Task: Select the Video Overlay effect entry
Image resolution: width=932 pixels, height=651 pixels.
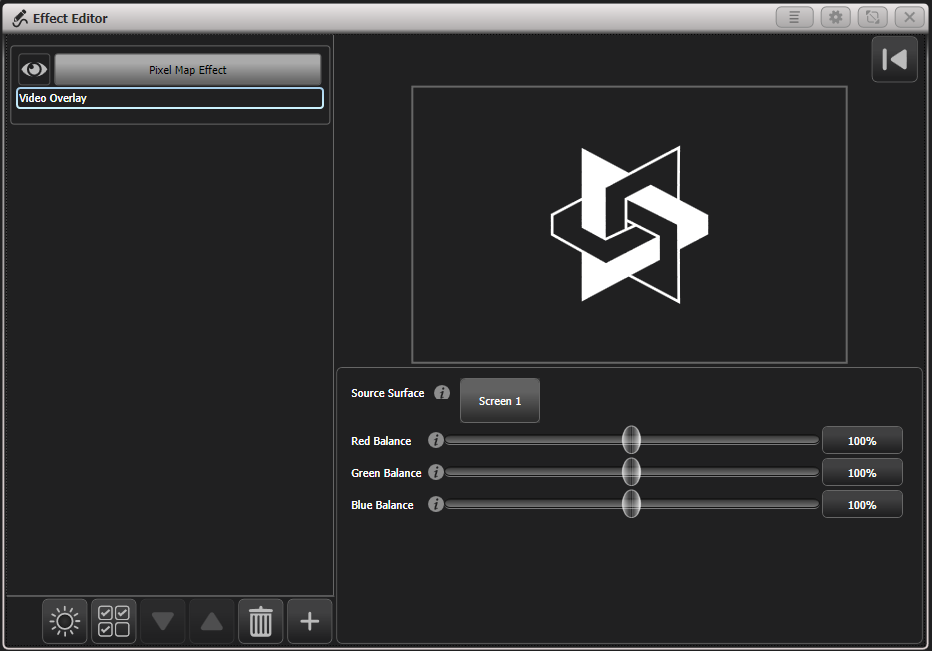Action: [x=169, y=98]
